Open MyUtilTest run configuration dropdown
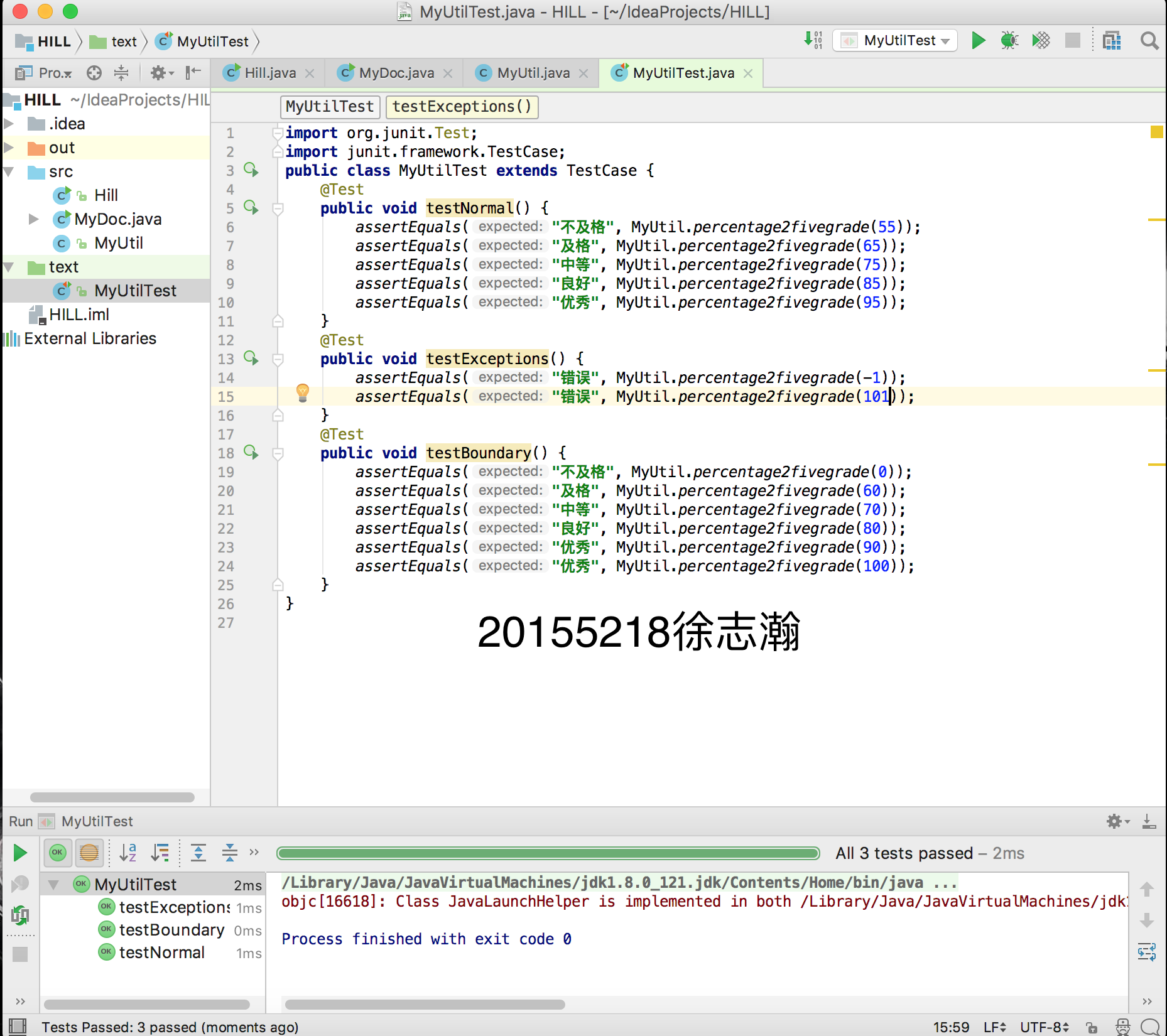Viewport: 1167px width, 1036px height. [895, 41]
